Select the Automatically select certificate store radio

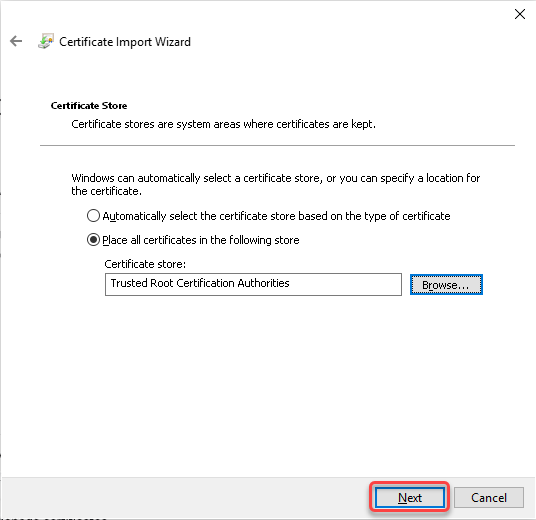point(93,216)
